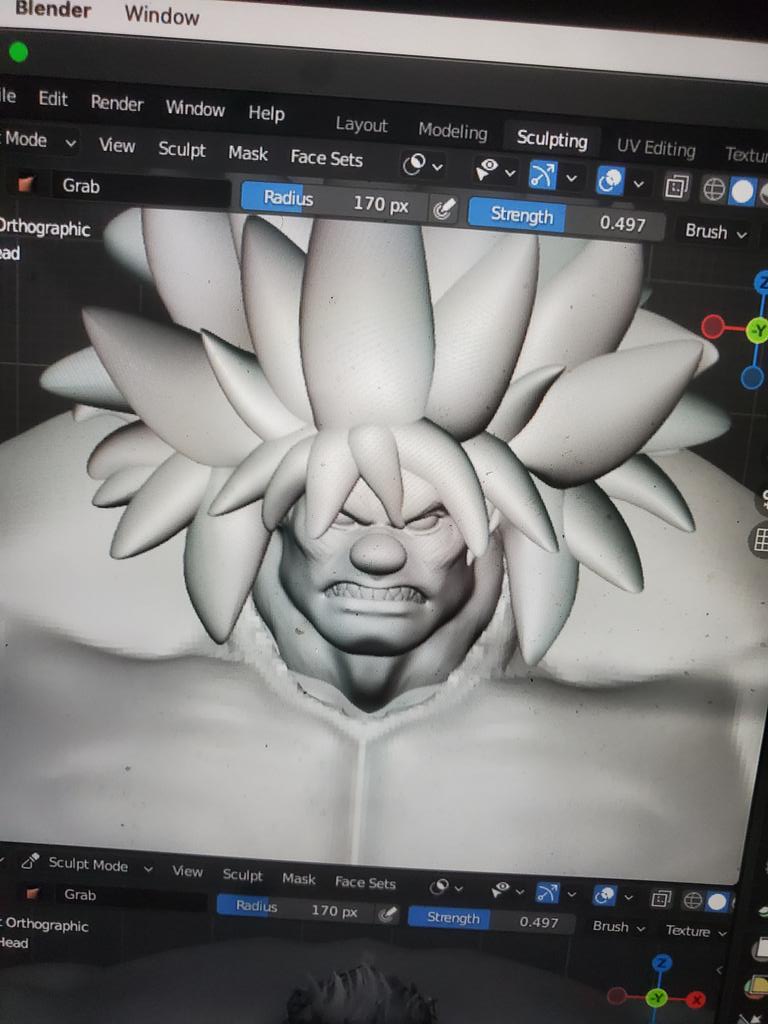This screenshot has width=768, height=1024.
Task: Click Grab brush icon in lower tool settings
Action: [31, 892]
